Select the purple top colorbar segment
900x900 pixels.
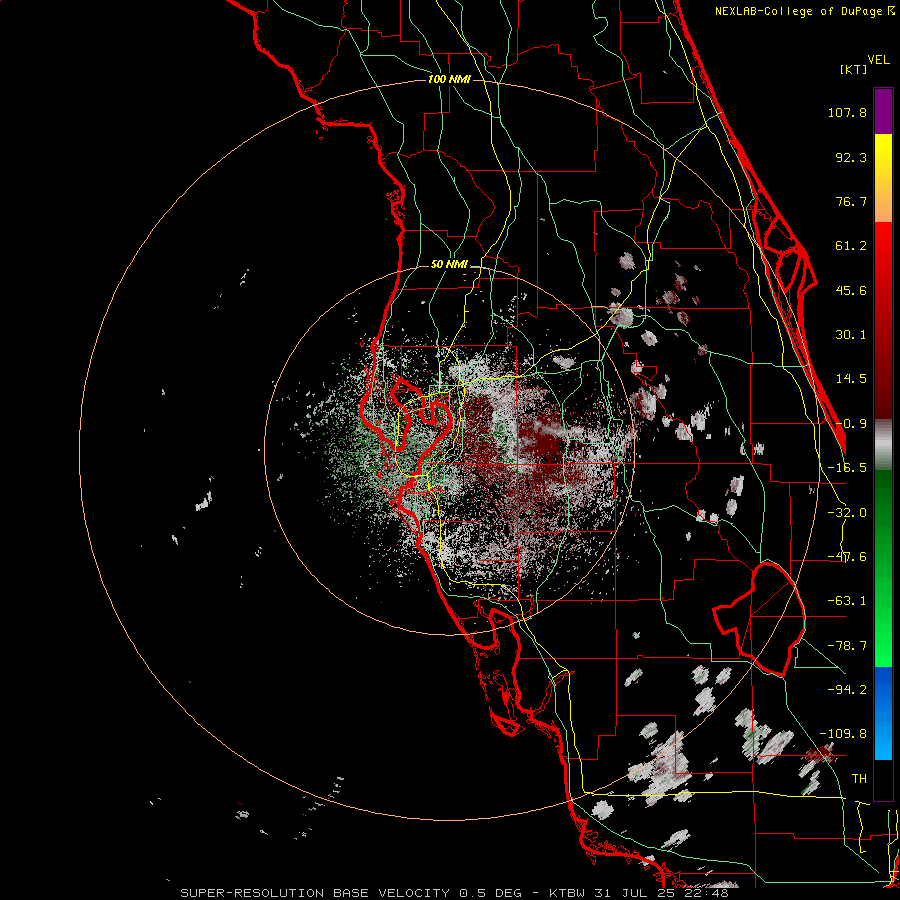(883, 111)
